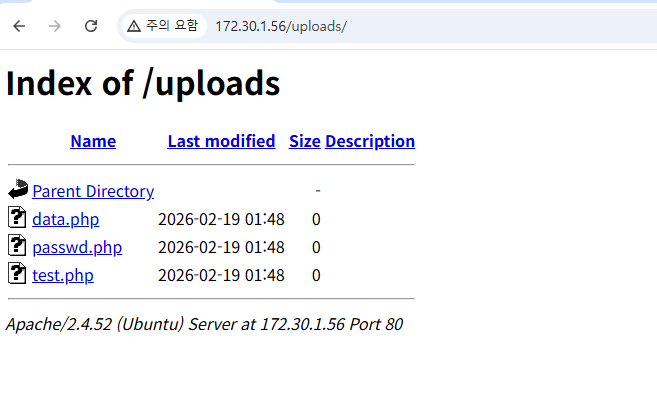Click the modified date of data.php
Image resolution: width=657 pixels, height=415 pixels.
point(221,219)
